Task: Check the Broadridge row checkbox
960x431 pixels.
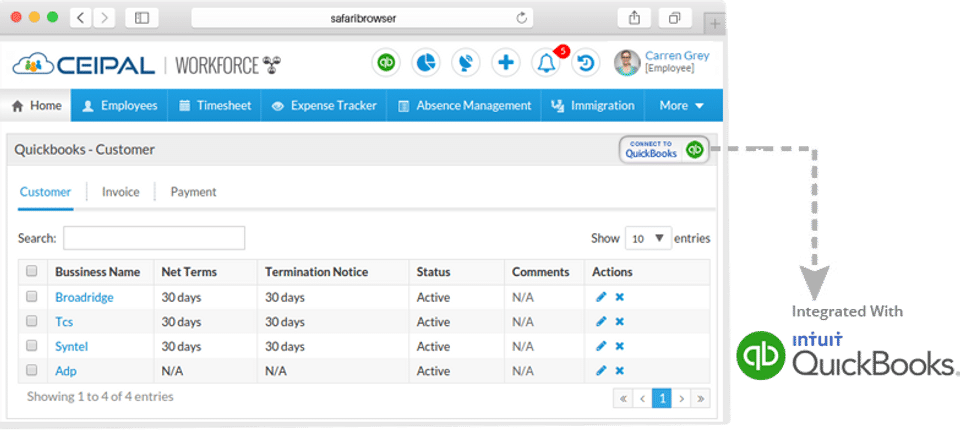Action: point(31,296)
